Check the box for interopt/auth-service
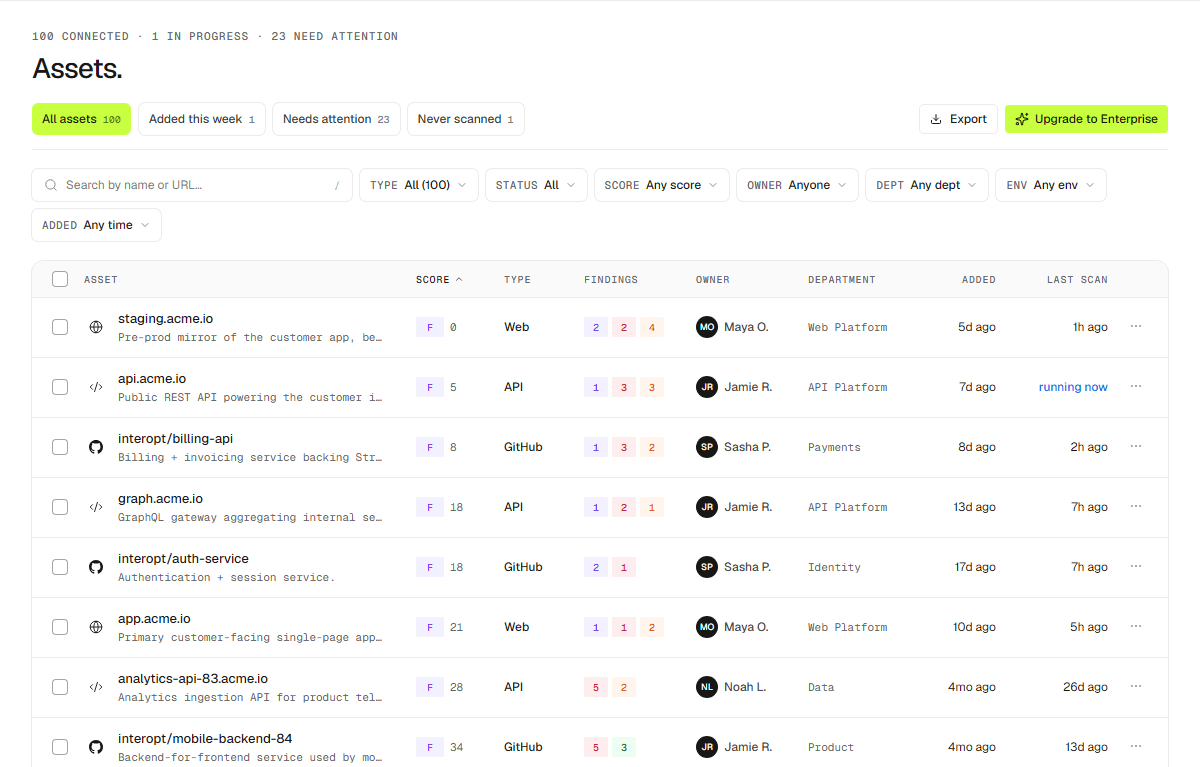Image resolution: width=1200 pixels, height=767 pixels. (60, 567)
